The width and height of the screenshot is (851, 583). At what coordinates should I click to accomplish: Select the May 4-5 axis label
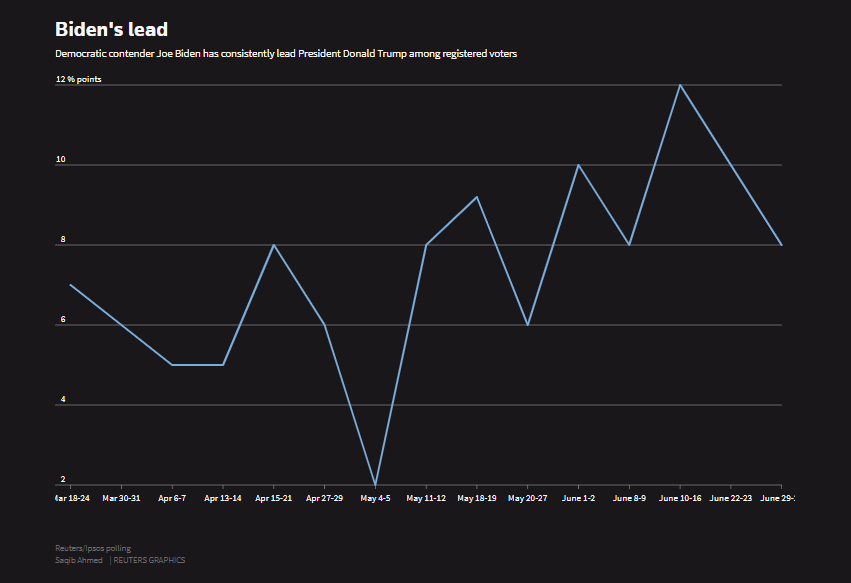(x=376, y=497)
